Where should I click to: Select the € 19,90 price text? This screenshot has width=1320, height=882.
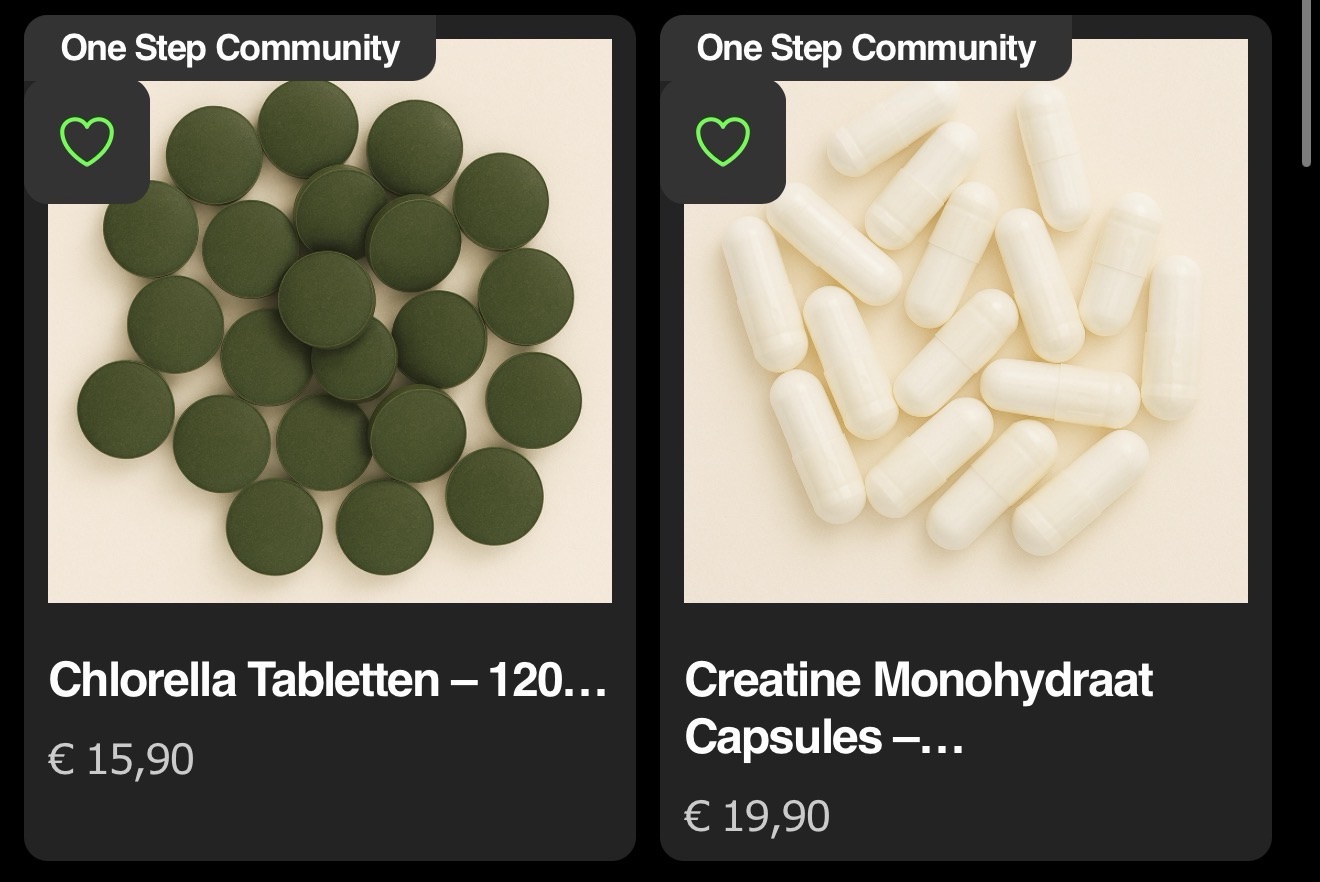pos(757,817)
